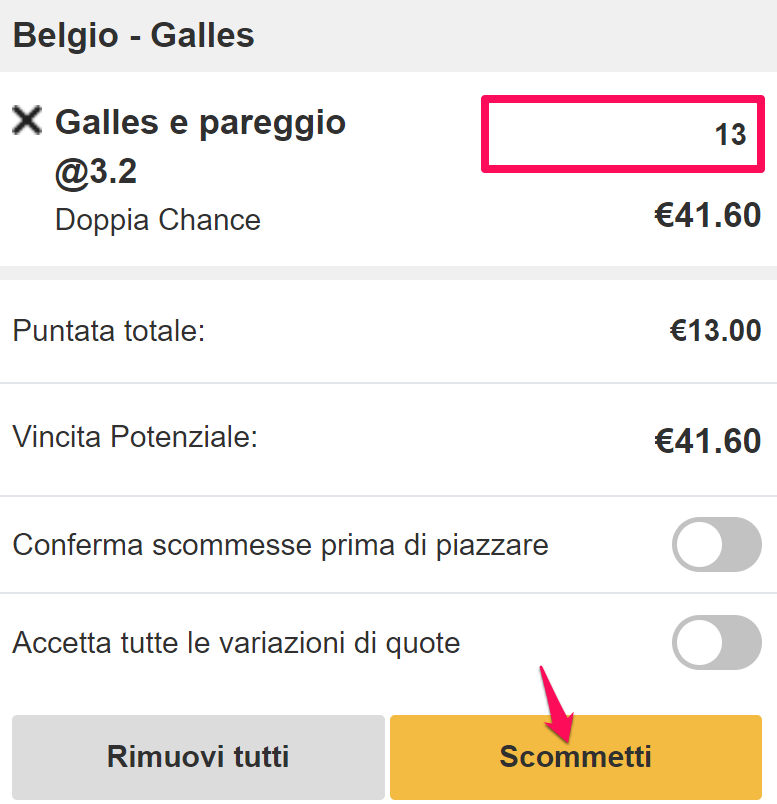The height and width of the screenshot is (804, 777).
Task: Remove the Galles e pareggio selection with the X
Action: click(27, 120)
